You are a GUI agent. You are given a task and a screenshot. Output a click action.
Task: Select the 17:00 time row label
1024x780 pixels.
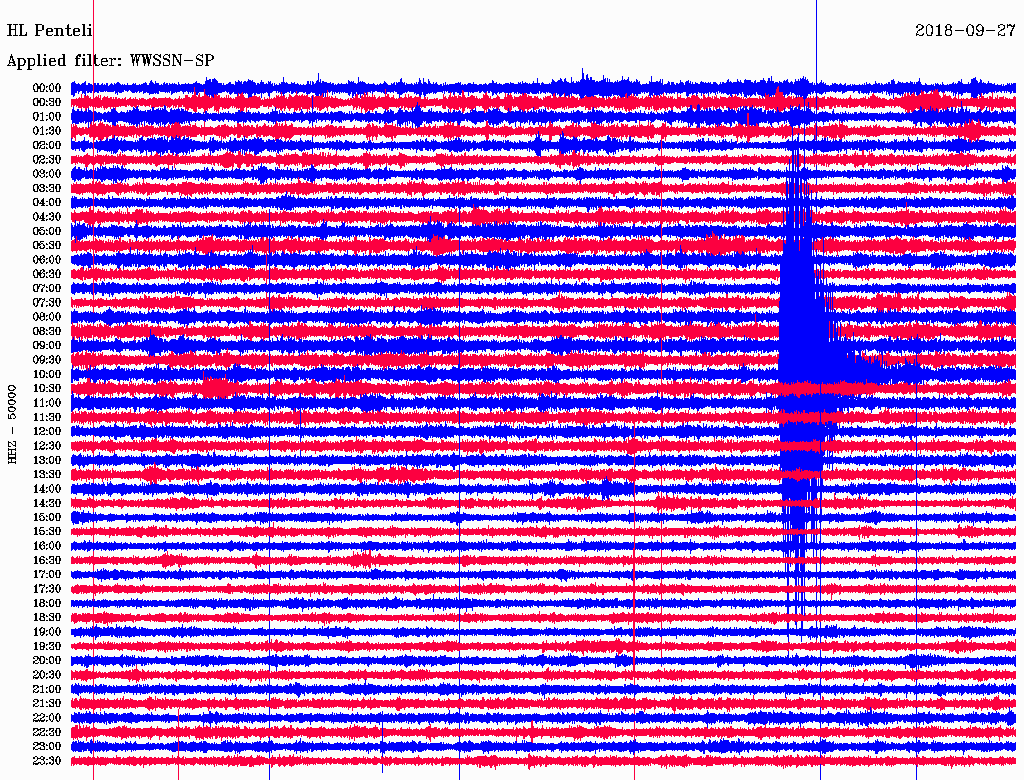[46, 575]
